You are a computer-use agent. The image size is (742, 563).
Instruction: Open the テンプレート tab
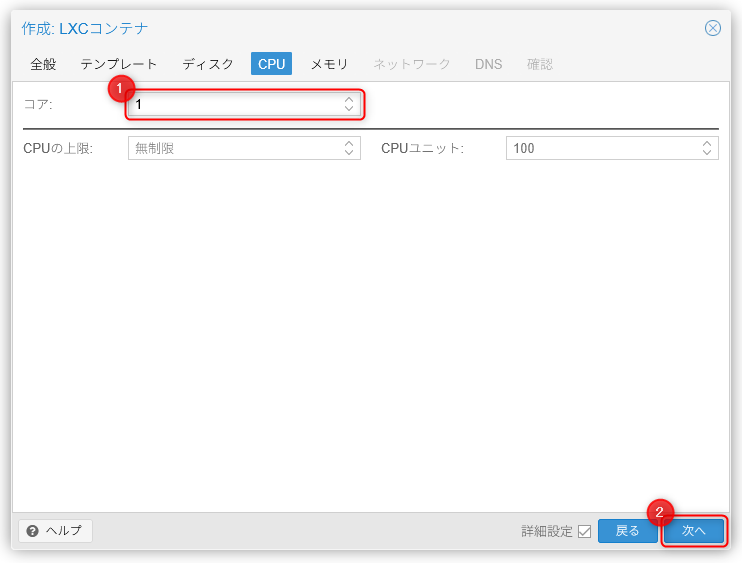[119, 64]
